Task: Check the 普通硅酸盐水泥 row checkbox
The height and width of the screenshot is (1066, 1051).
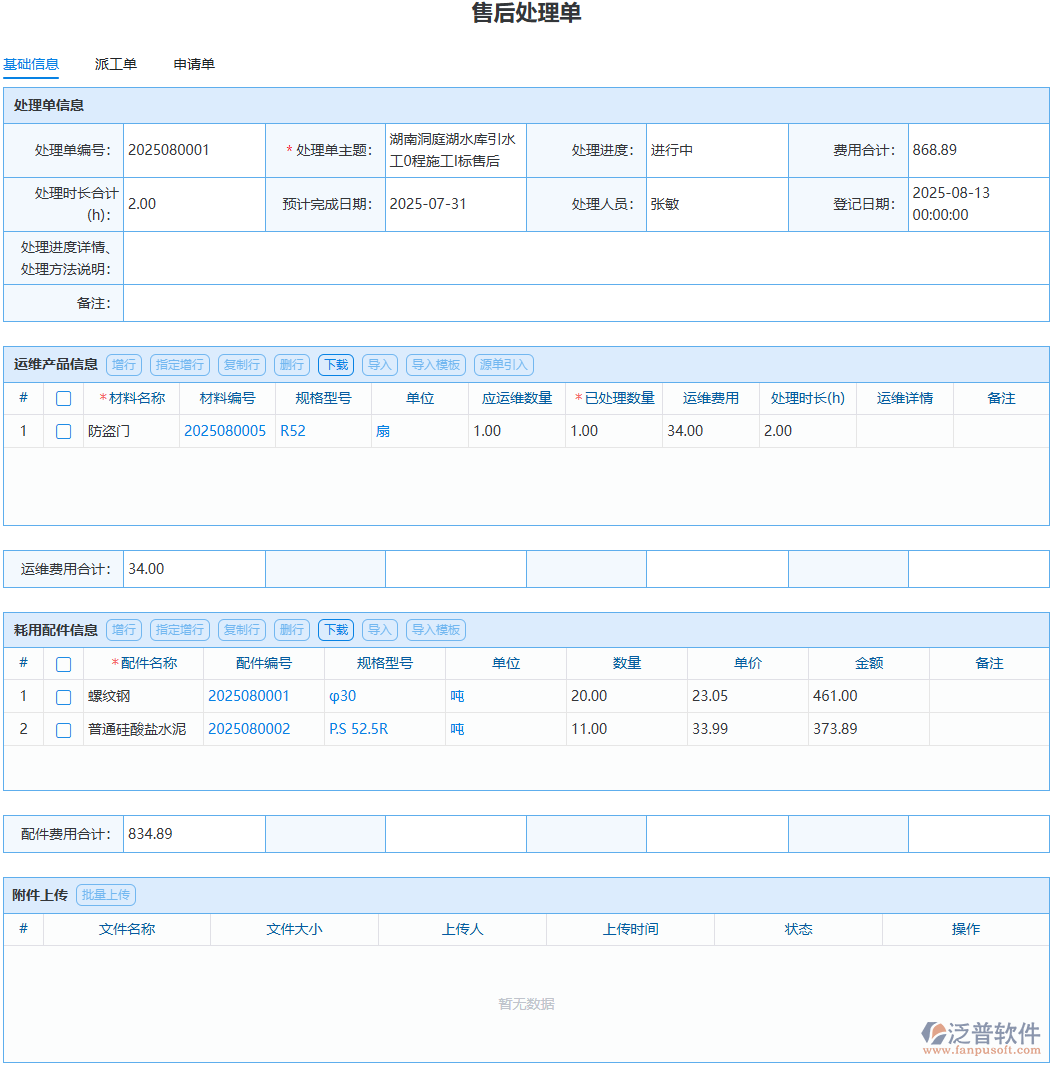Action: pos(63,729)
